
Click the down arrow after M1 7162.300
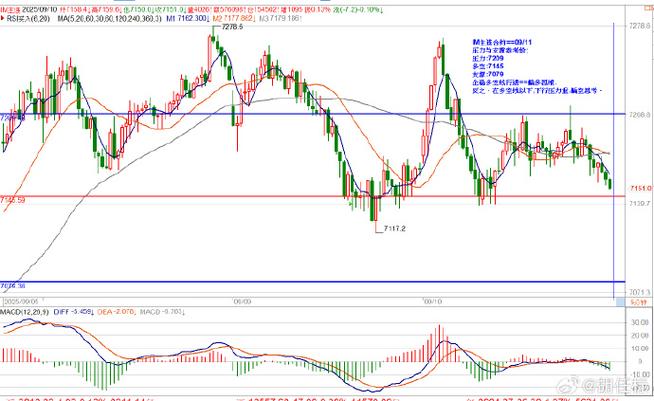pos(209,18)
